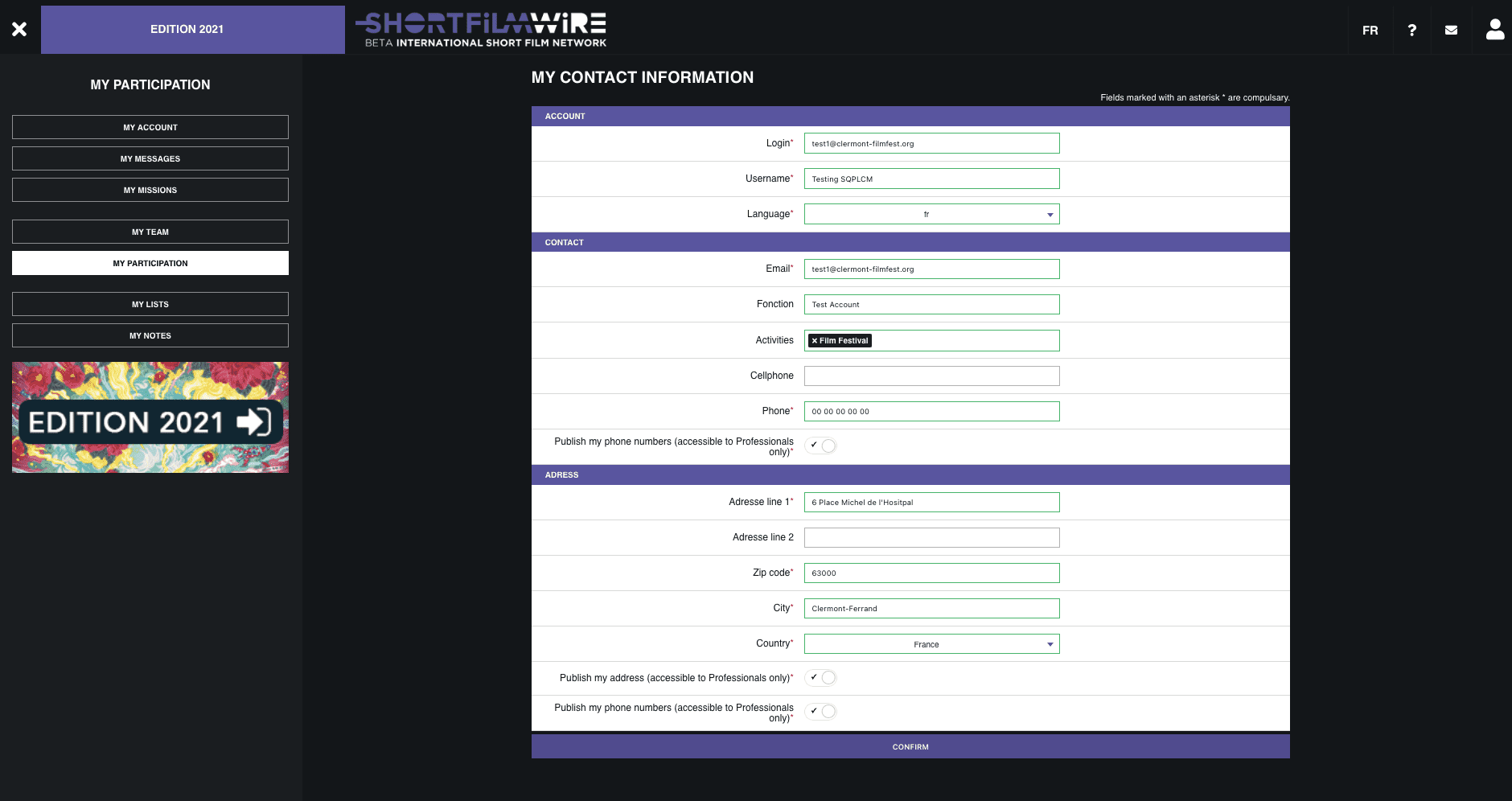Viewport: 1512px width, 801px height.
Task: Click the City field
Action: [931, 609]
